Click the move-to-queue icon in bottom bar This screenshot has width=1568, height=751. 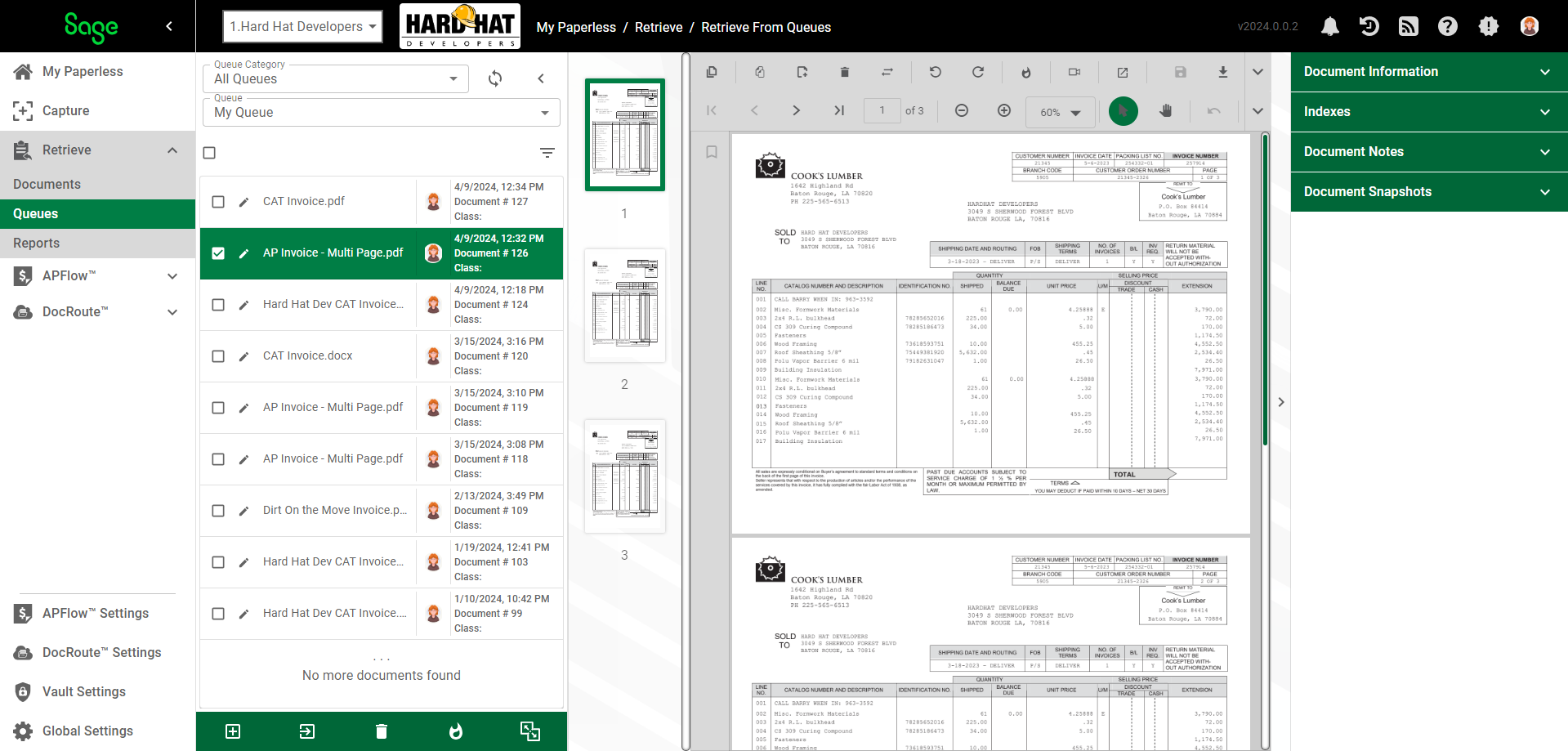(x=307, y=731)
